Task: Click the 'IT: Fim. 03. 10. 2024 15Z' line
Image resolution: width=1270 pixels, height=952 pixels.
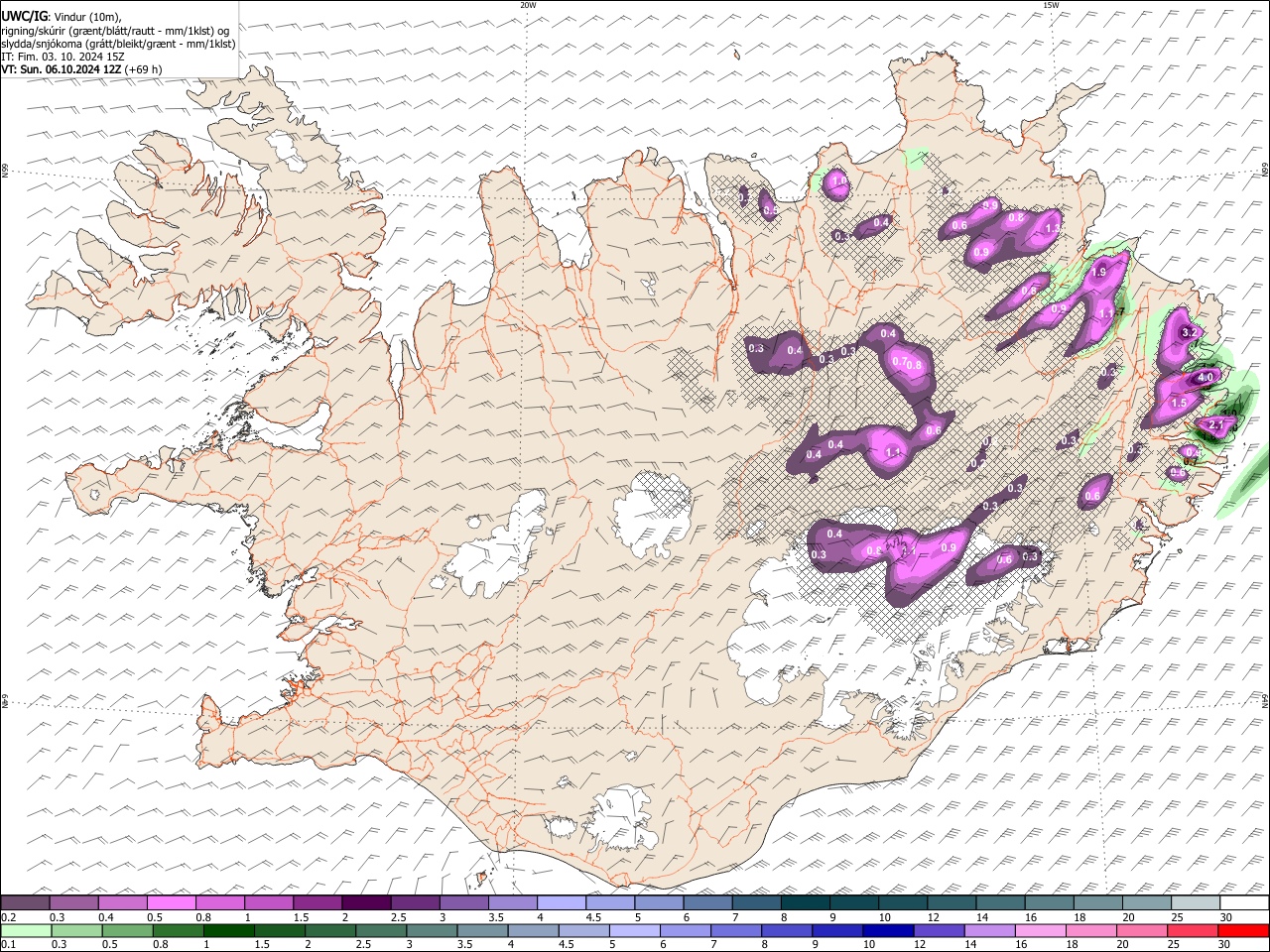Action: 63,57
